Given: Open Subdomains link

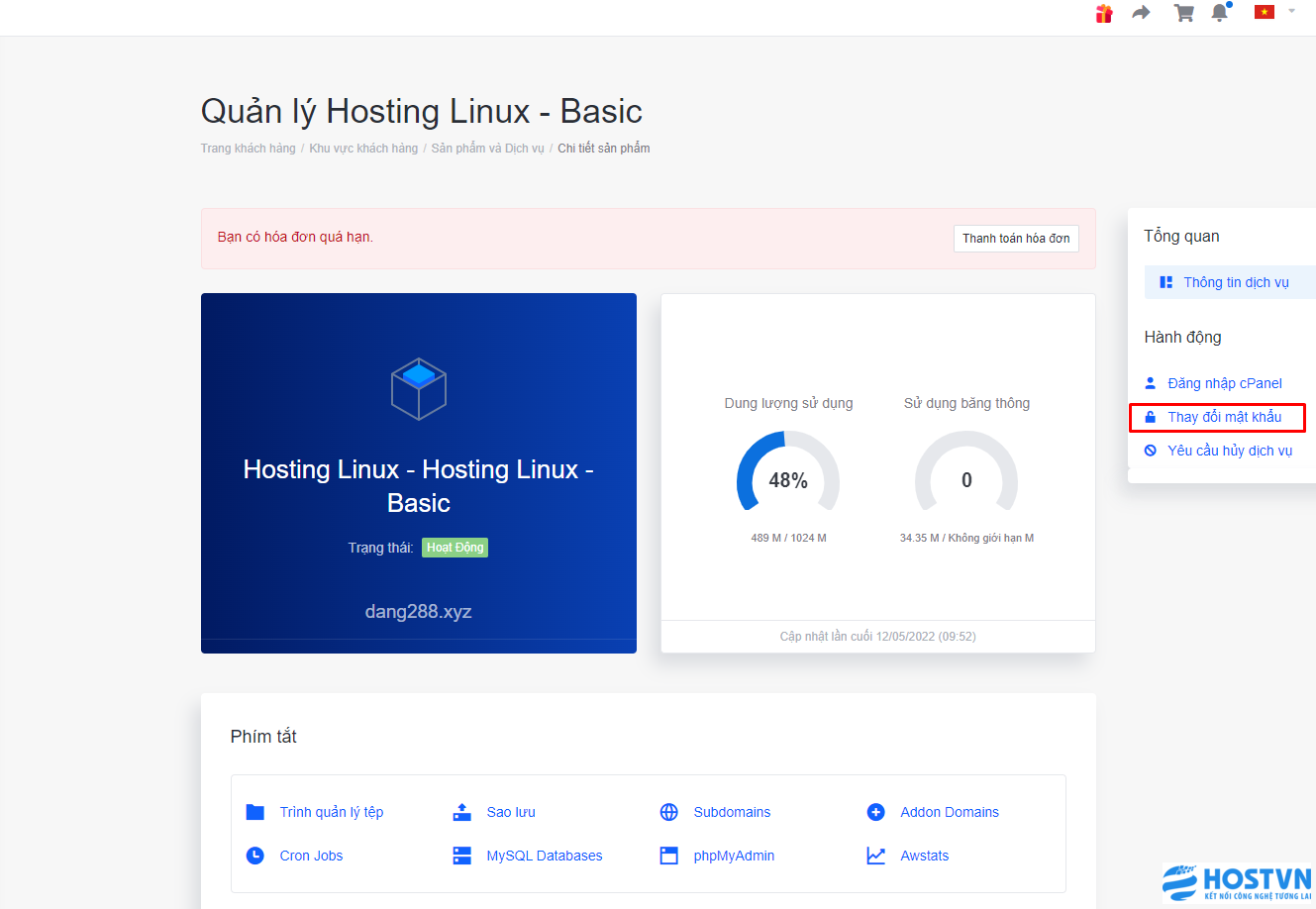Looking at the screenshot, I should pos(732,812).
